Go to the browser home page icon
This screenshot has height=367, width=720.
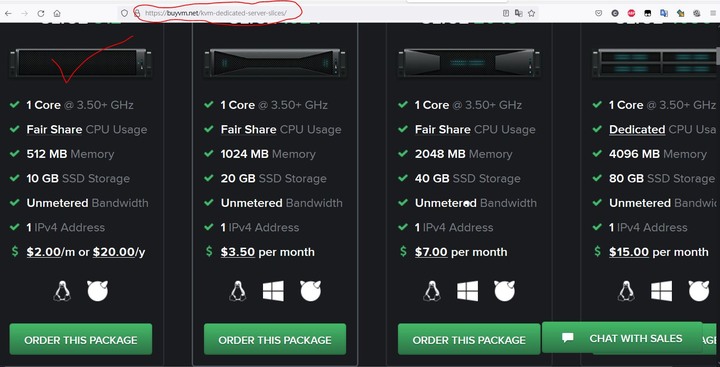point(57,13)
